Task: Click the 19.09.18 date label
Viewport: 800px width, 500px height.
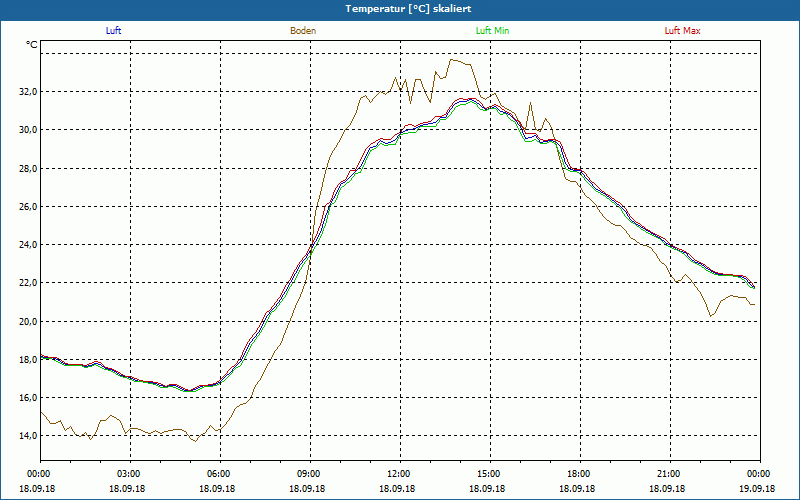Action: click(x=757, y=488)
